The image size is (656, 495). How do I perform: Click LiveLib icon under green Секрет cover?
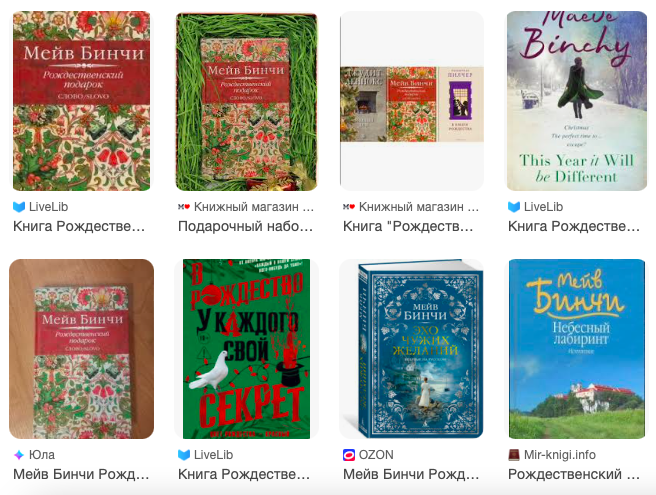click(184, 455)
